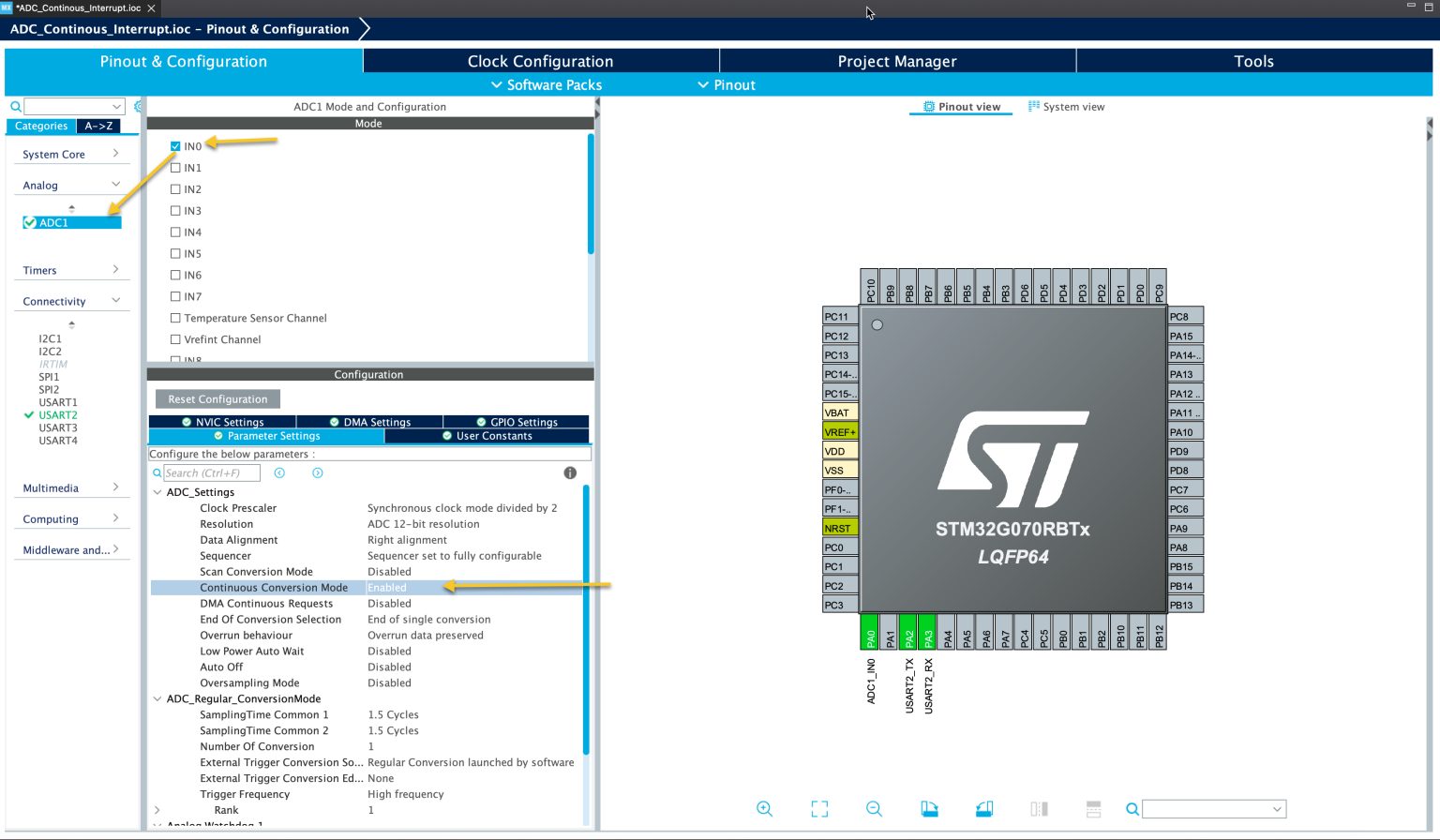
Task: Collapse the Connectivity category
Action: [x=115, y=300]
